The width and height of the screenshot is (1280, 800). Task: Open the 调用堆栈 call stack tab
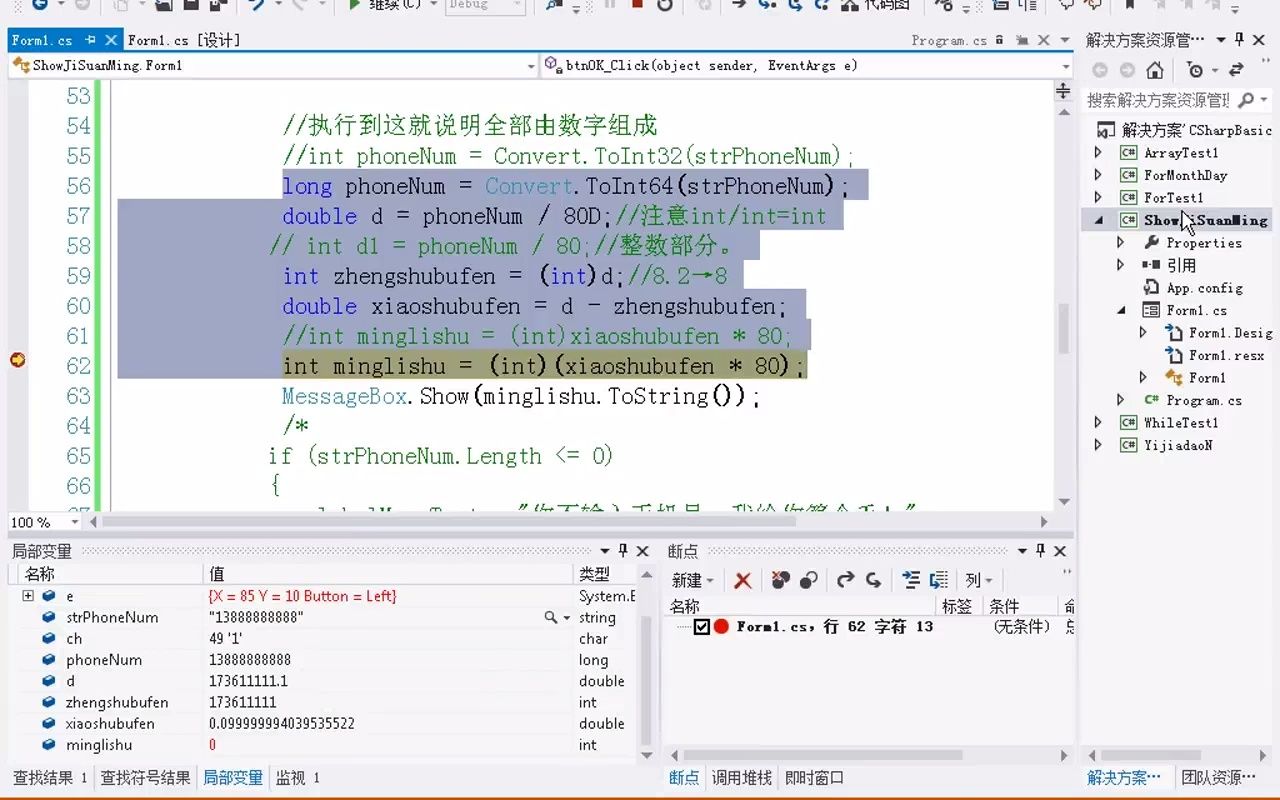(742, 777)
